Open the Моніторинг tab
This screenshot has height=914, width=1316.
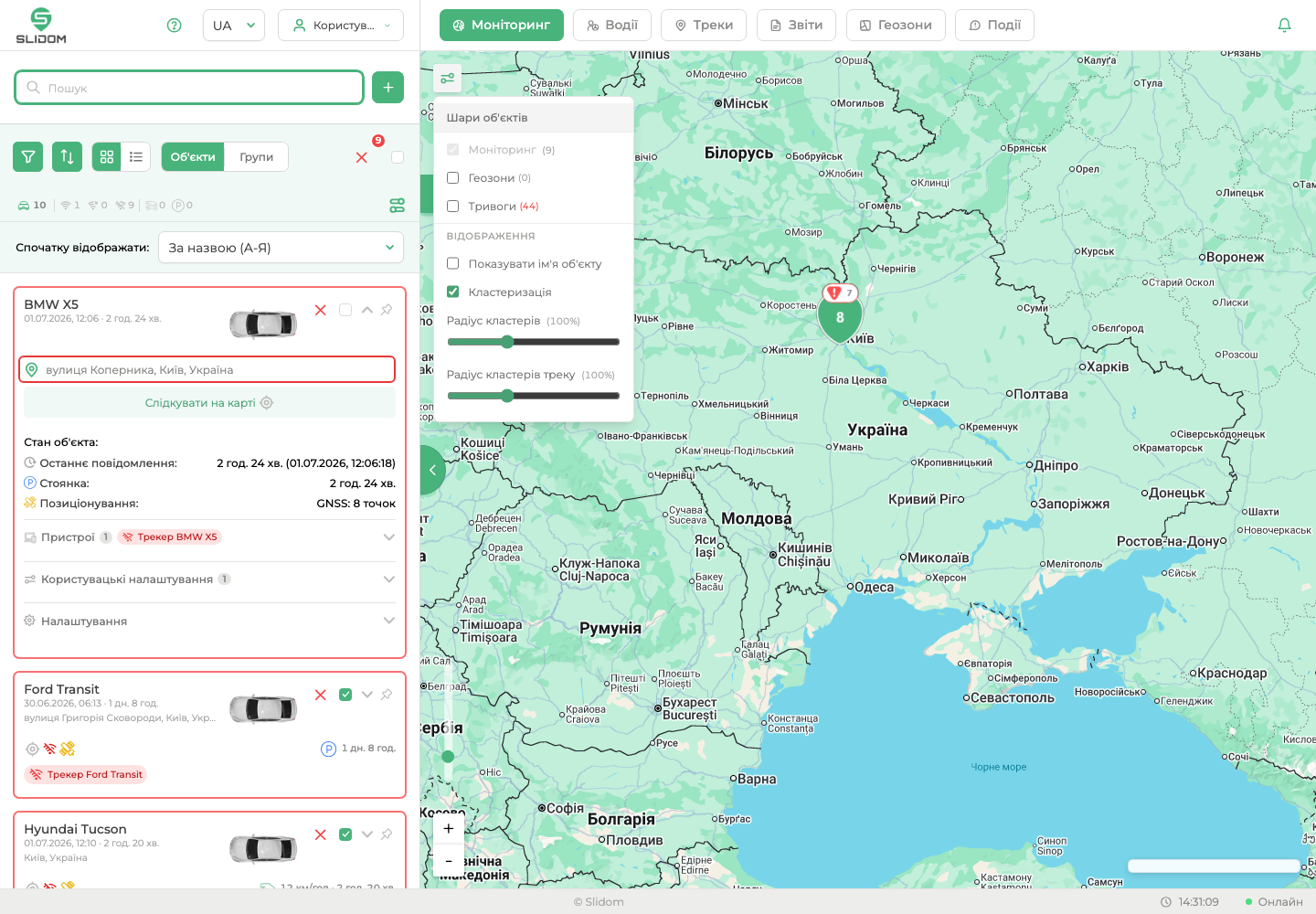(502, 26)
